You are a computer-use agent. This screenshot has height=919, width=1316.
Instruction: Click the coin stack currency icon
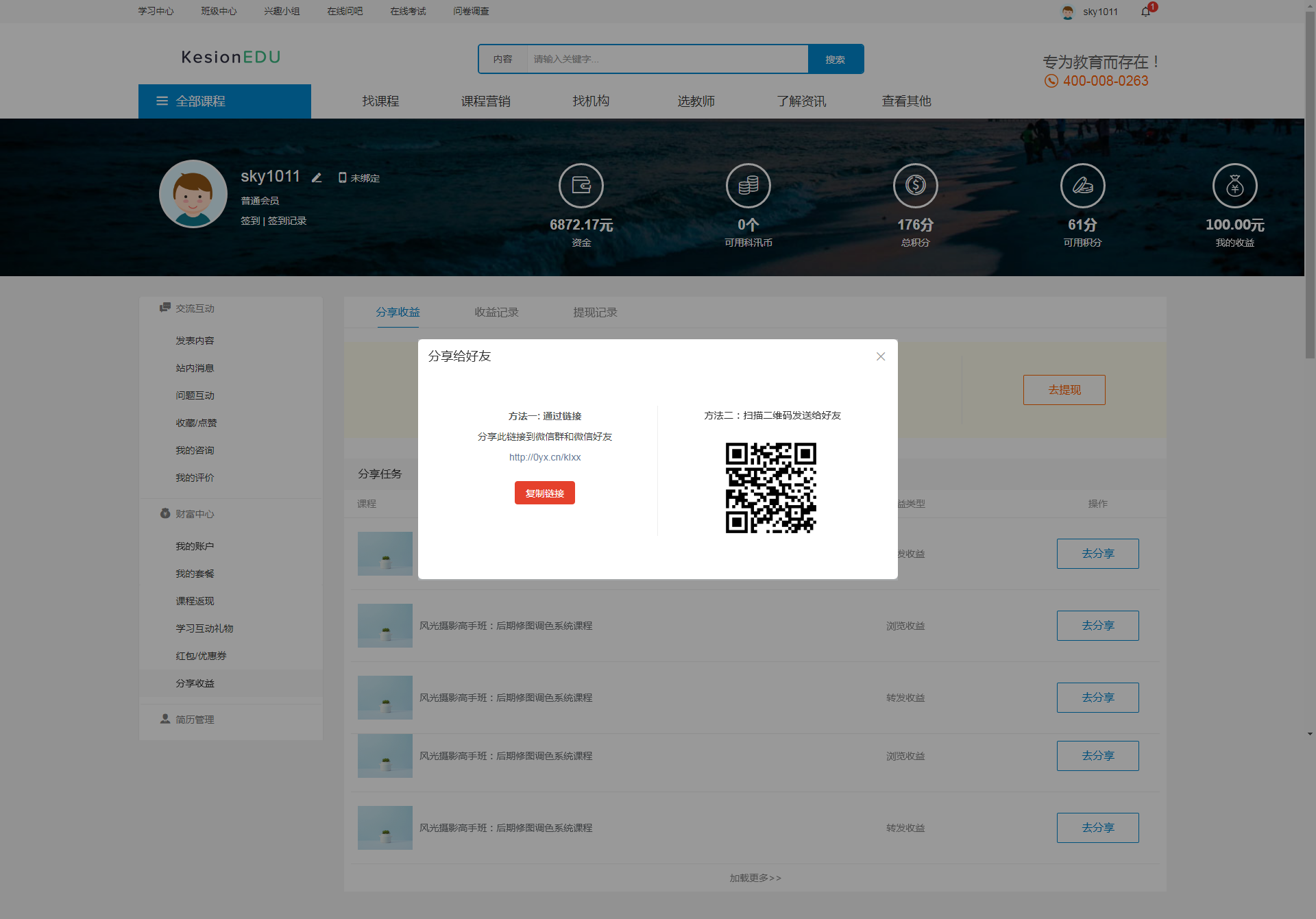pos(748,186)
